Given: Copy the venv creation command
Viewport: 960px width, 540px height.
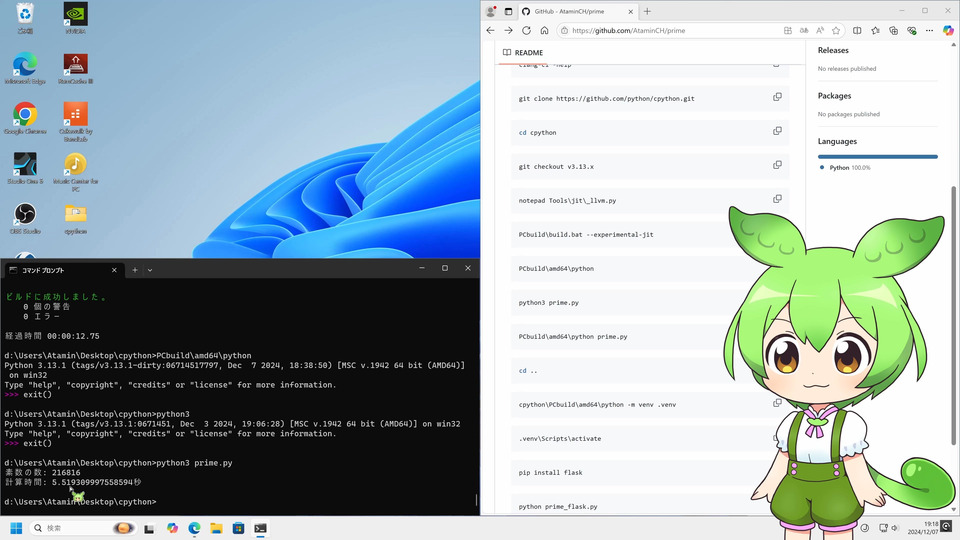Looking at the screenshot, I should point(777,403).
